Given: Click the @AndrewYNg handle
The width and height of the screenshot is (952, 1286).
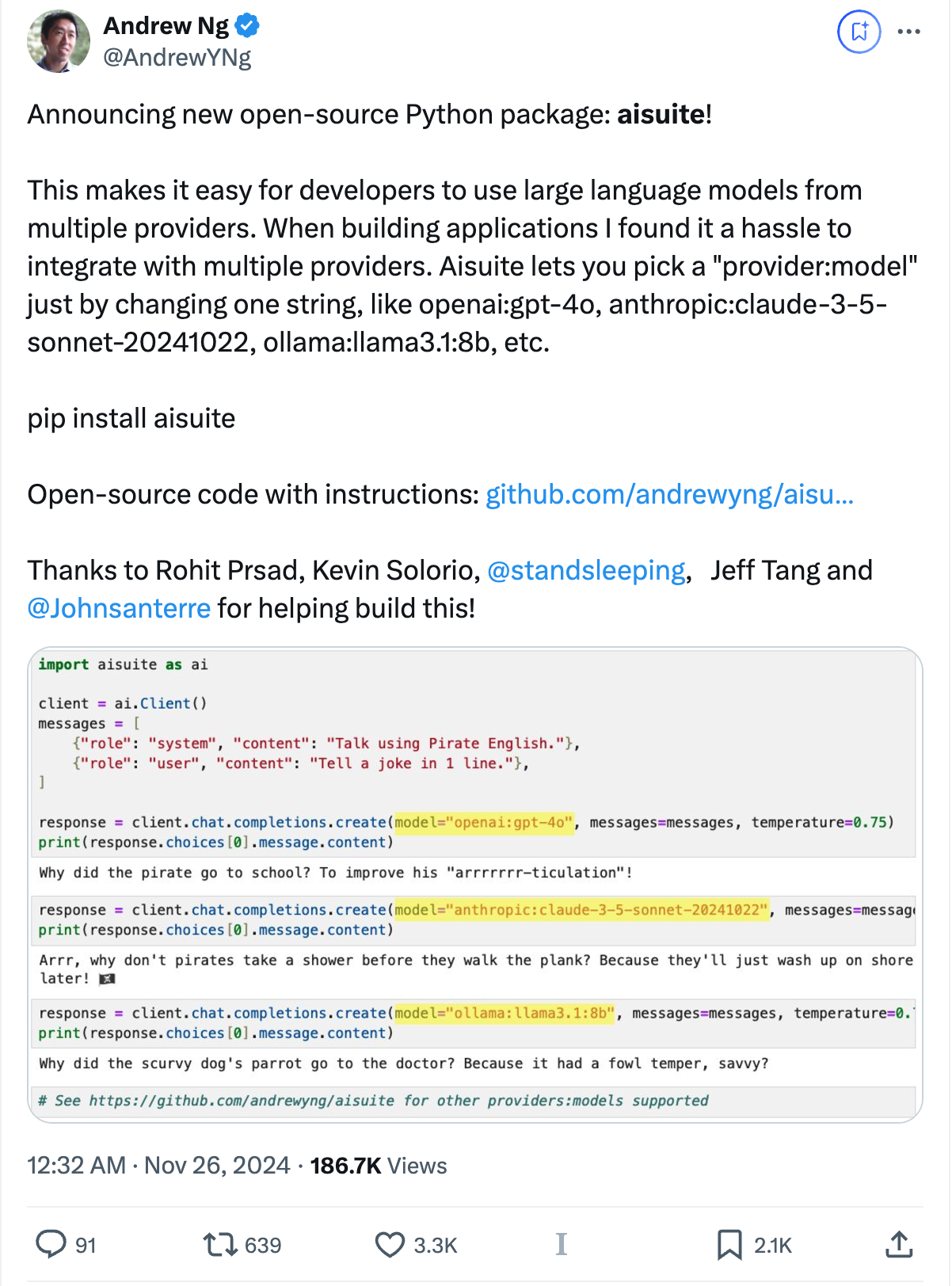Looking at the screenshot, I should (x=177, y=57).
